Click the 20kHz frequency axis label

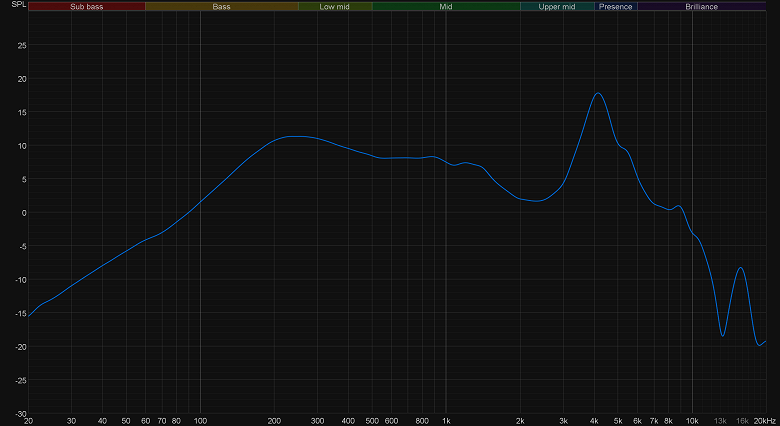(x=764, y=421)
